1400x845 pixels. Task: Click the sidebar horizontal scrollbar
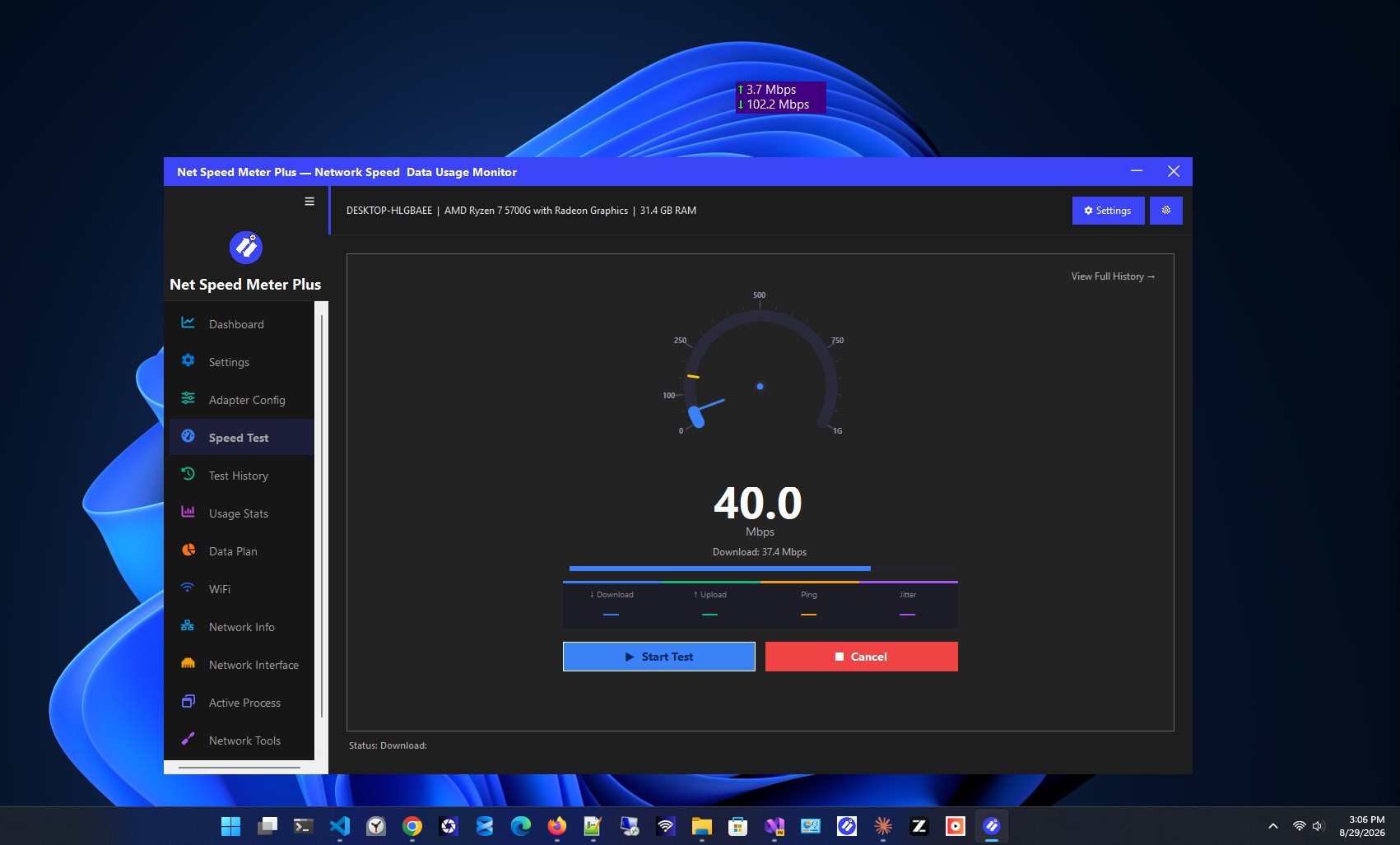coord(240,768)
